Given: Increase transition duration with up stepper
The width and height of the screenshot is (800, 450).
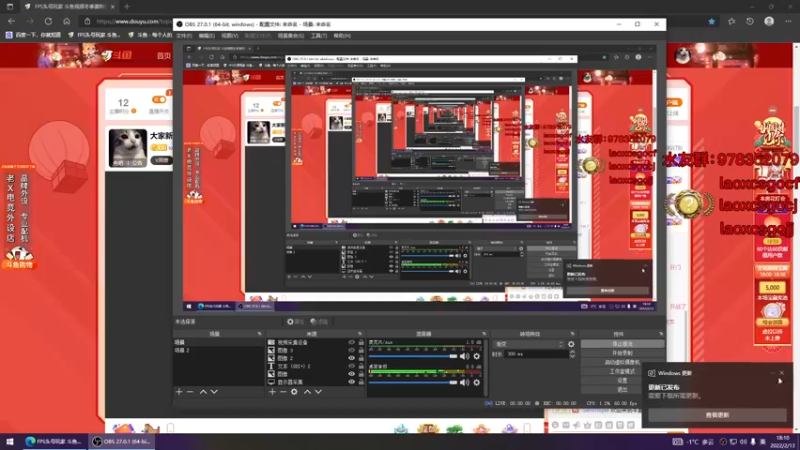Looking at the screenshot, I should 572,352.
